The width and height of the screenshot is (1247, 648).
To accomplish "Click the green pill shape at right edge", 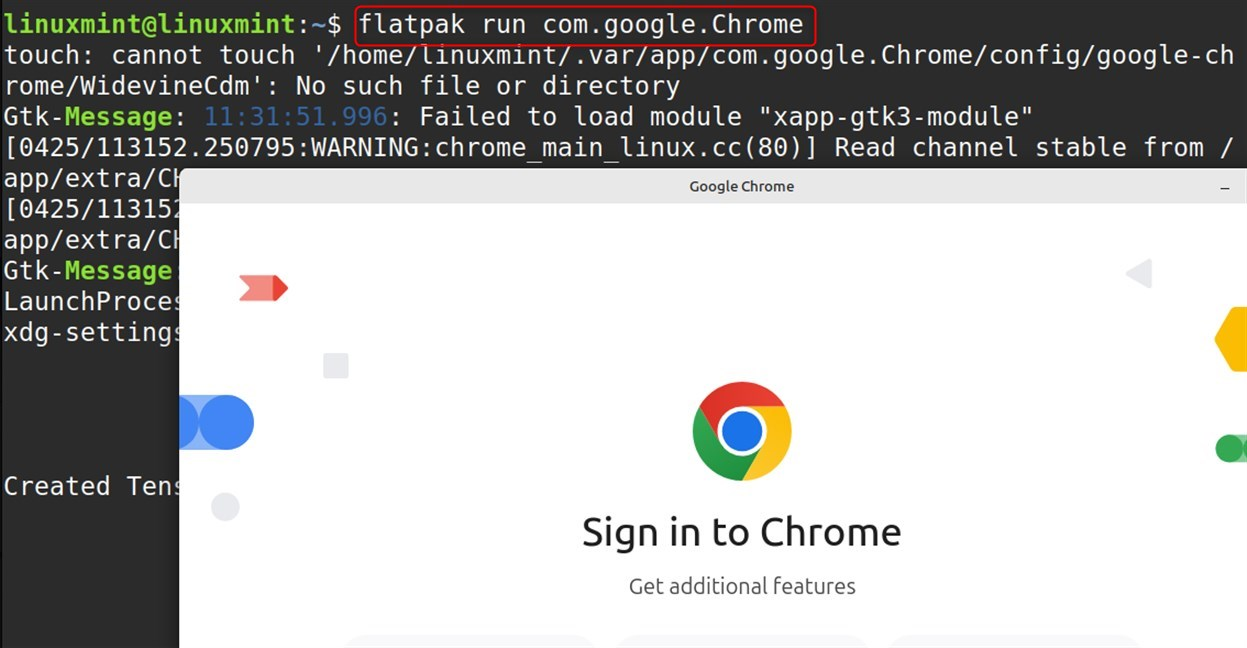I will point(1231,448).
